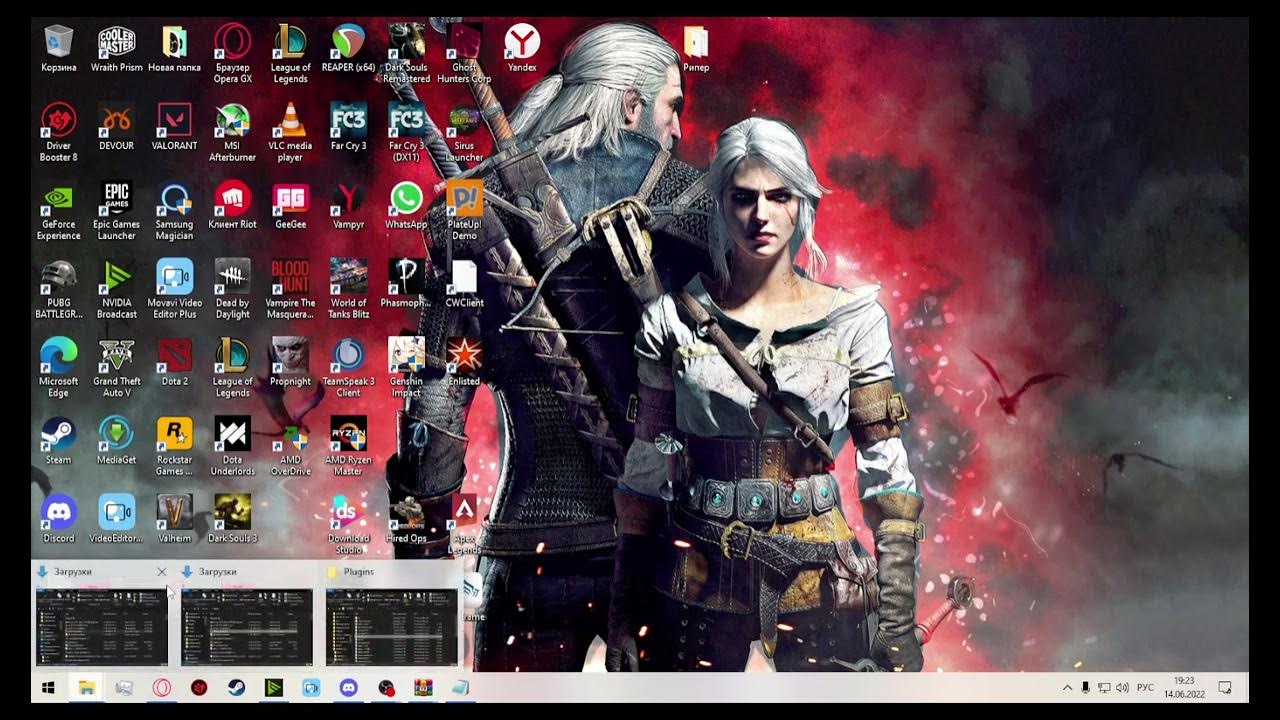Viewport: 1280px width, 720px height.
Task: Click File Explorer in the taskbar
Action: coord(86,688)
